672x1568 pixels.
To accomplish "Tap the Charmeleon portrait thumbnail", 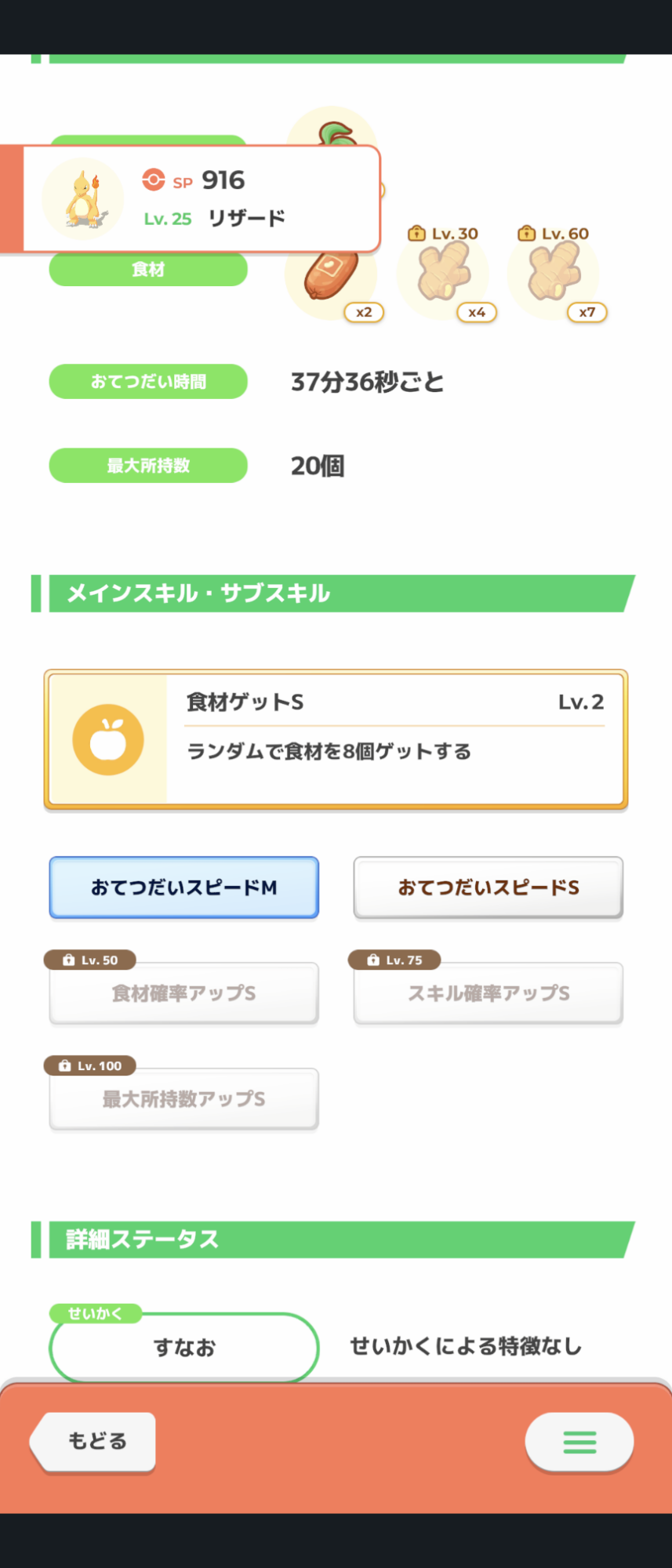I will (x=83, y=199).
